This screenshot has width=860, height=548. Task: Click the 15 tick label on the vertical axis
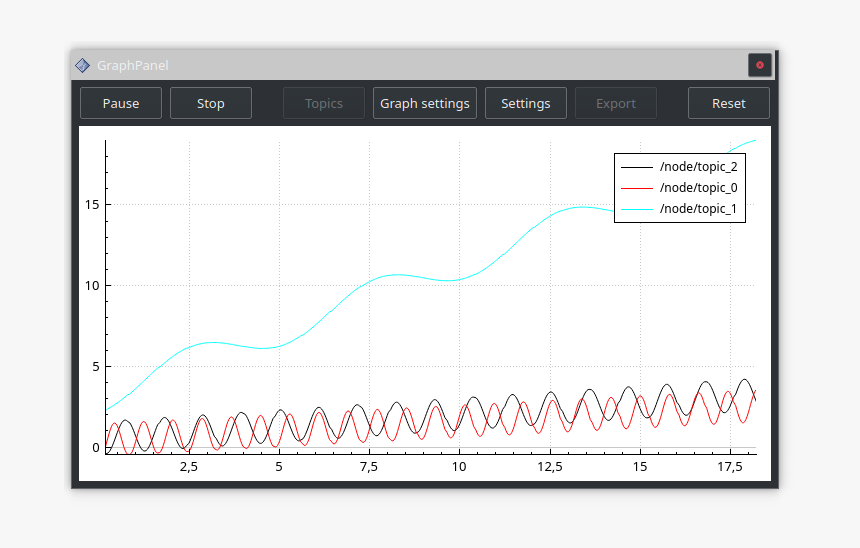click(x=91, y=204)
